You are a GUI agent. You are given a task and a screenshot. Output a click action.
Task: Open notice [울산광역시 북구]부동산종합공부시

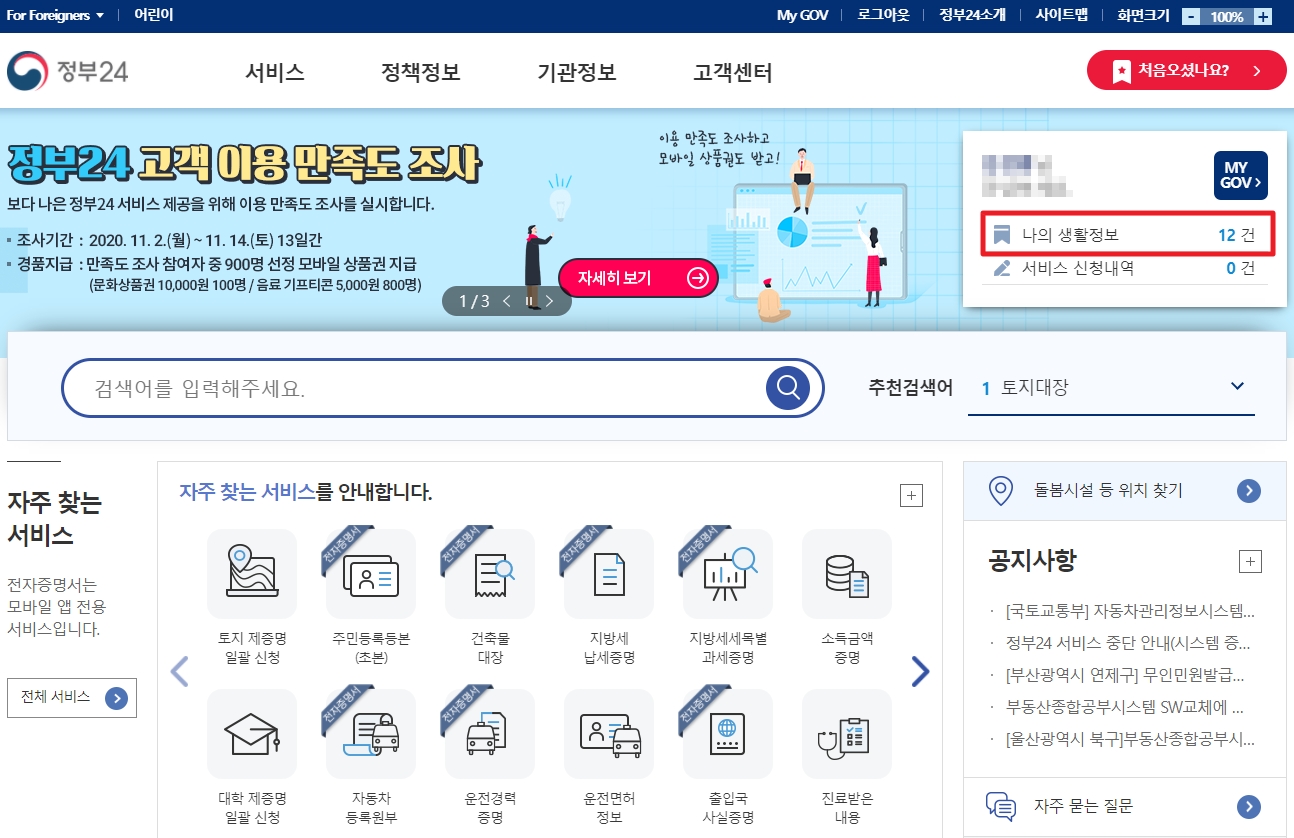pos(1130,739)
